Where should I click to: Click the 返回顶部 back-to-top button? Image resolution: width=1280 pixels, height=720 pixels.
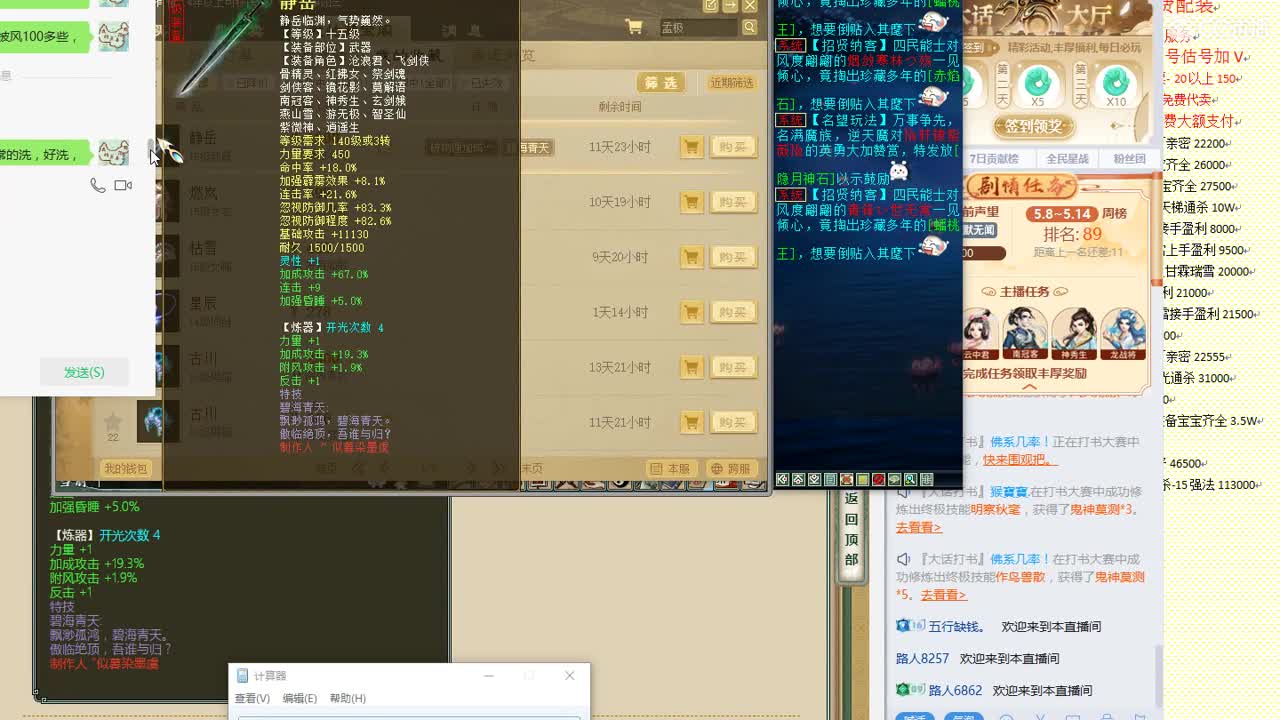tap(851, 529)
